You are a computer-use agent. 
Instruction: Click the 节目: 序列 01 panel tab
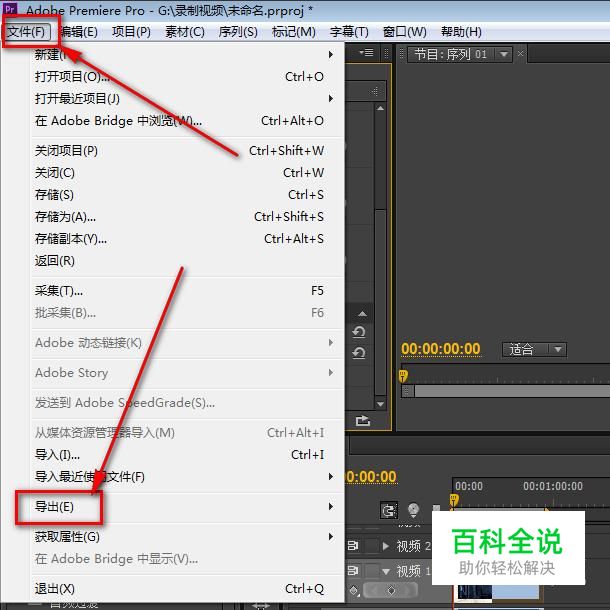450,54
